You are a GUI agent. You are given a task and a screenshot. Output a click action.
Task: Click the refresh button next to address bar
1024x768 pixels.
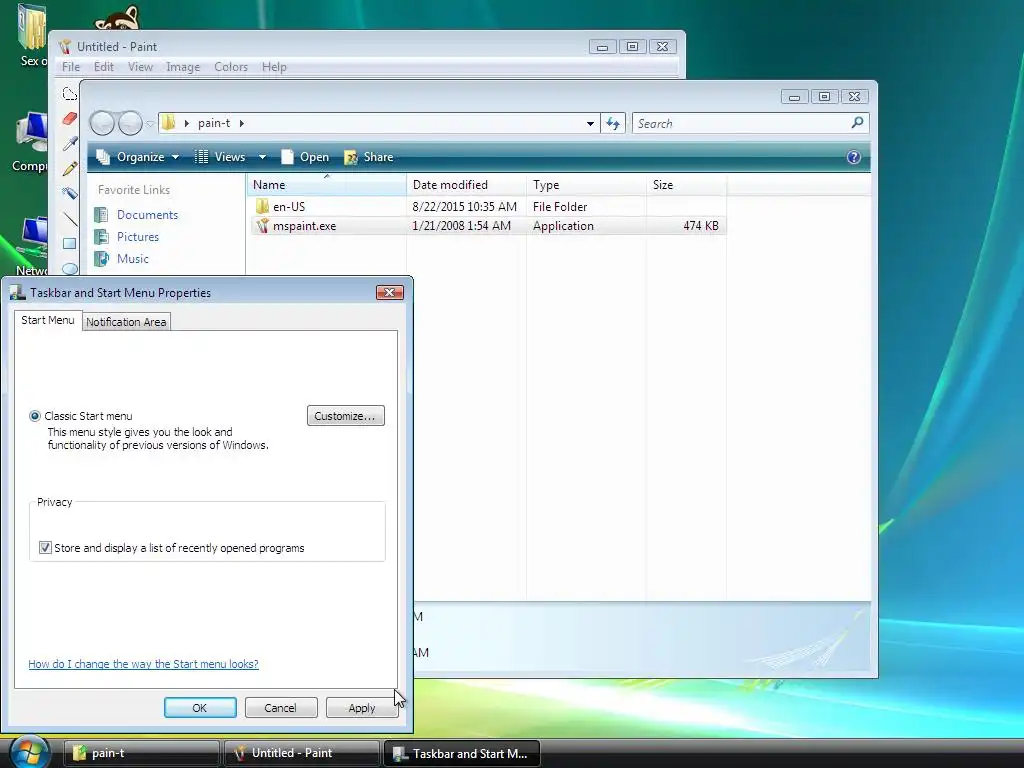[613, 123]
